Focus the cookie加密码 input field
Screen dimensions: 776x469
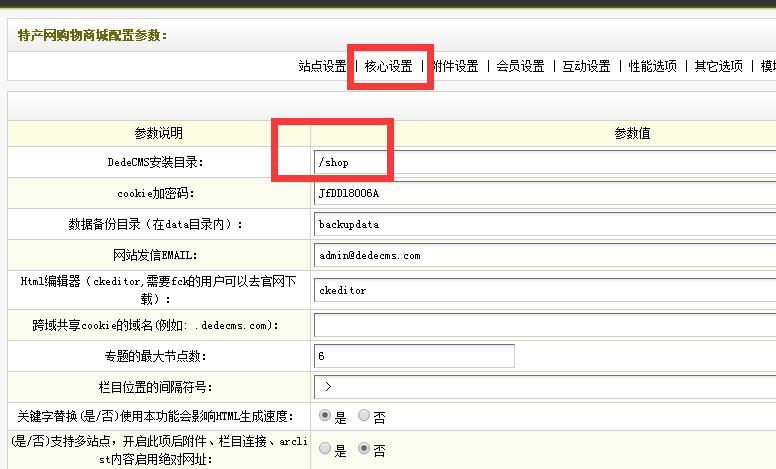click(545, 193)
